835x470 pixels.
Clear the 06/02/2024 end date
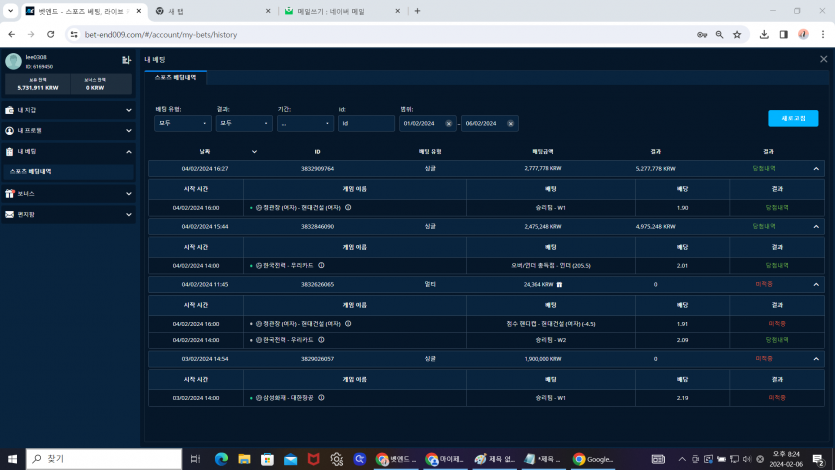(x=510, y=123)
